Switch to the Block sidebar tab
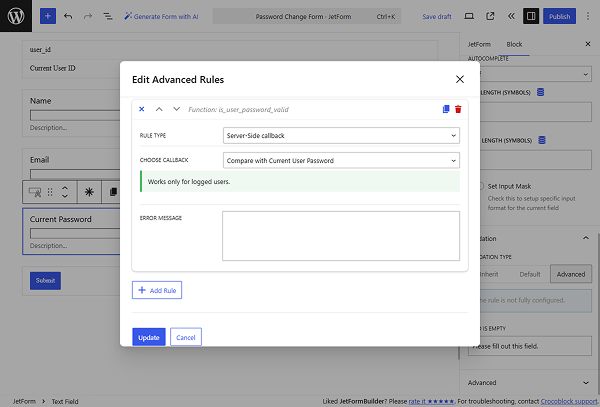Image resolution: width=600 pixels, height=407 pixels. (x=514, y=44)
